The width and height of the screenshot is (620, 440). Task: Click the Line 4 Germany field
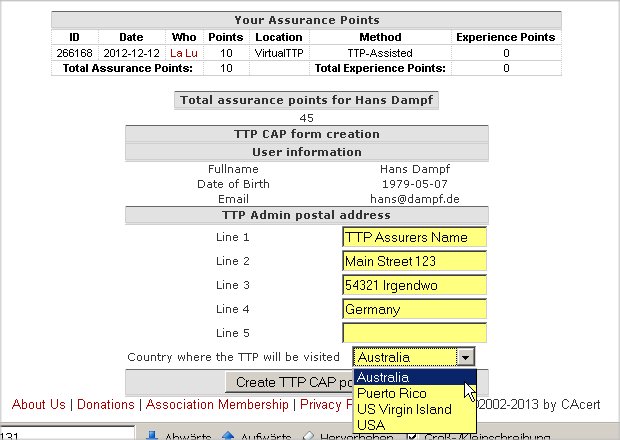click(x=414, y=310)
